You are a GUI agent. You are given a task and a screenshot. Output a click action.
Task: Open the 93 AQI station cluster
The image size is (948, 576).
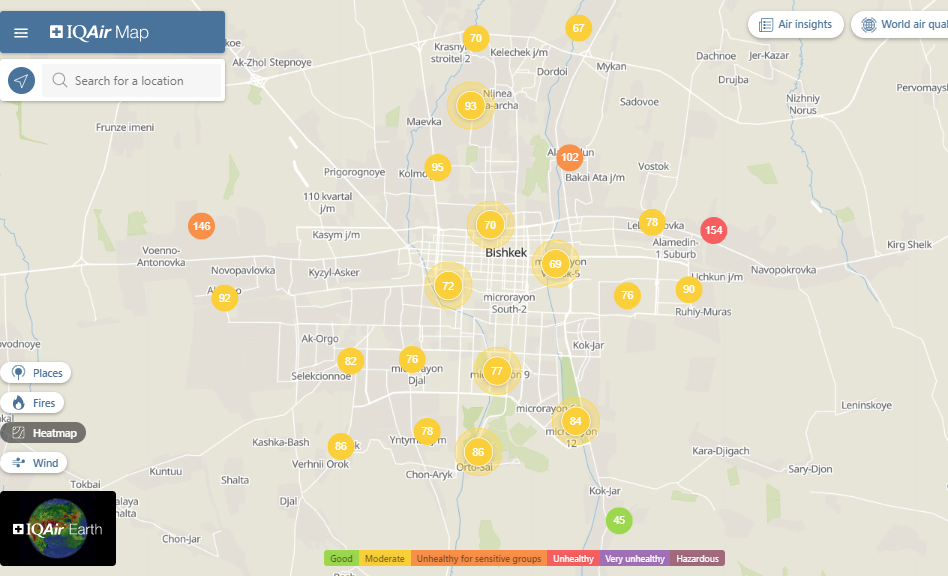(470, 106)
